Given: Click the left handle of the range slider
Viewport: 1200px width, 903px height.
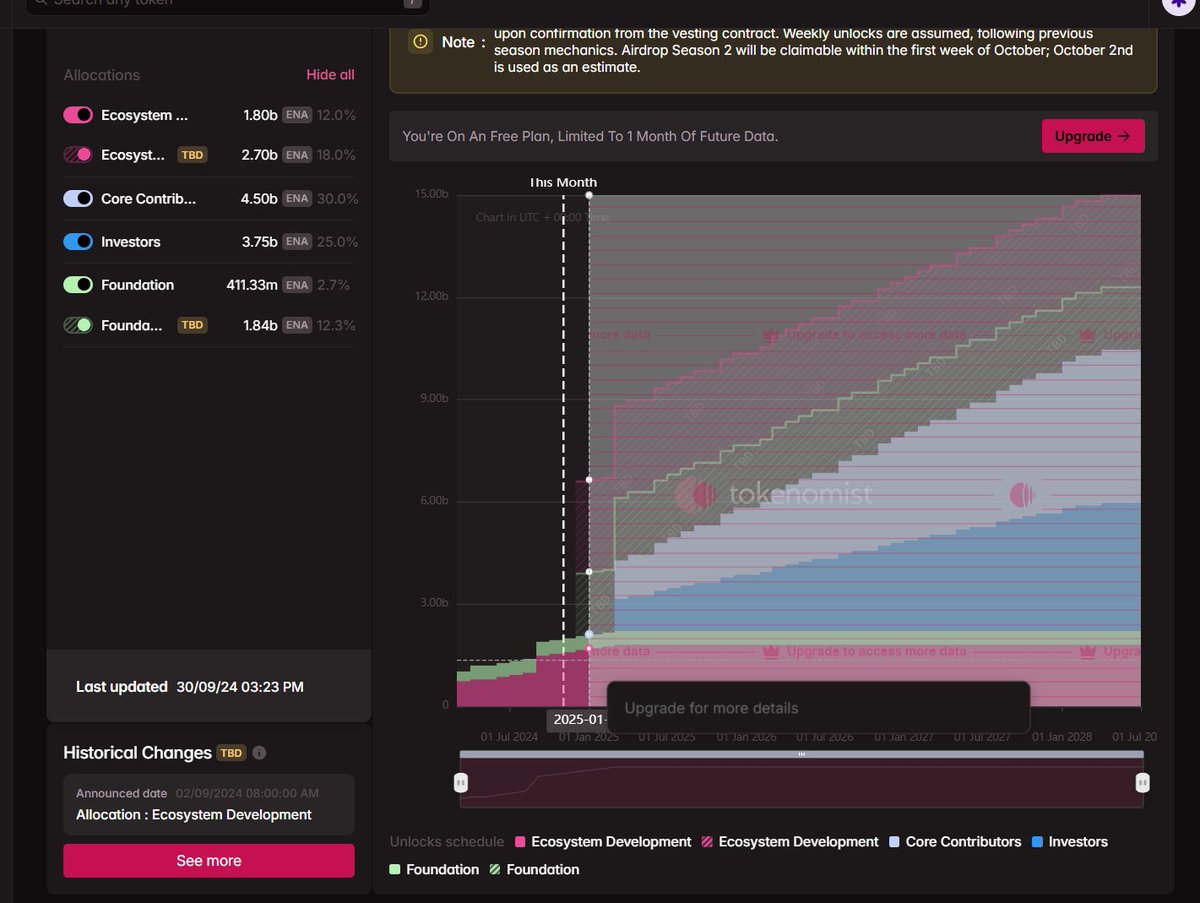Looking at the screenshot, I should point(461,782).
